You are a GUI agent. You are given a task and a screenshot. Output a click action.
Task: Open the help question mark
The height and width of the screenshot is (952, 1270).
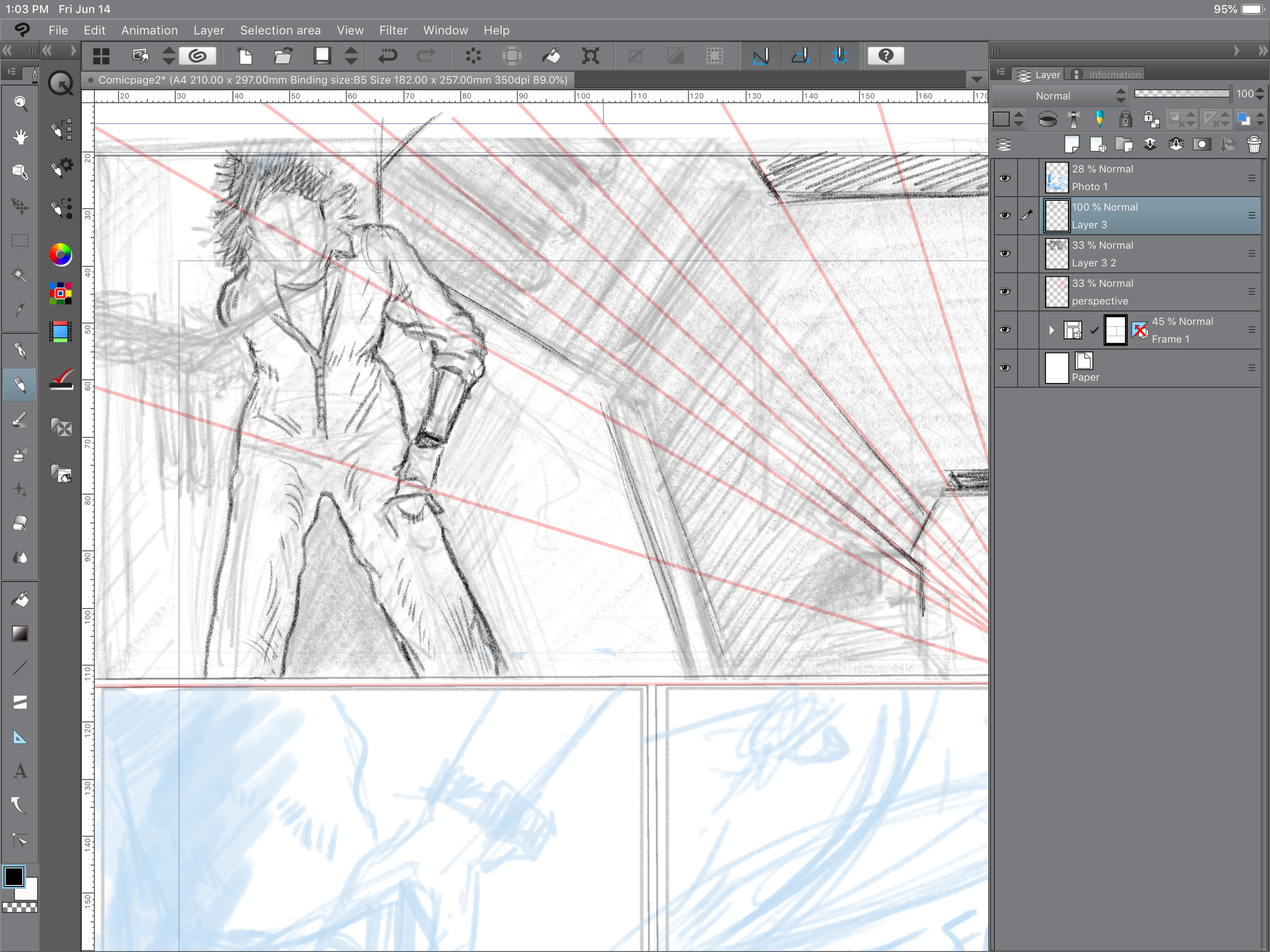[x=886, y=56]
